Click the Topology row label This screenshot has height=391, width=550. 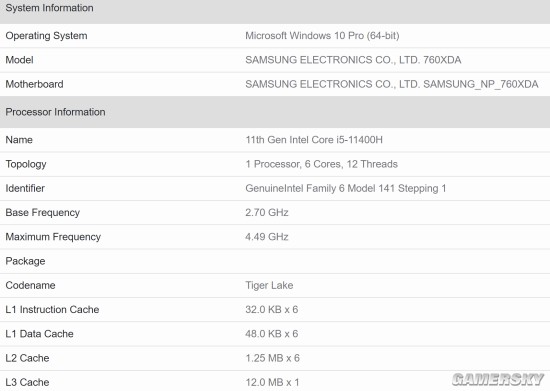(x=26, y=164)
